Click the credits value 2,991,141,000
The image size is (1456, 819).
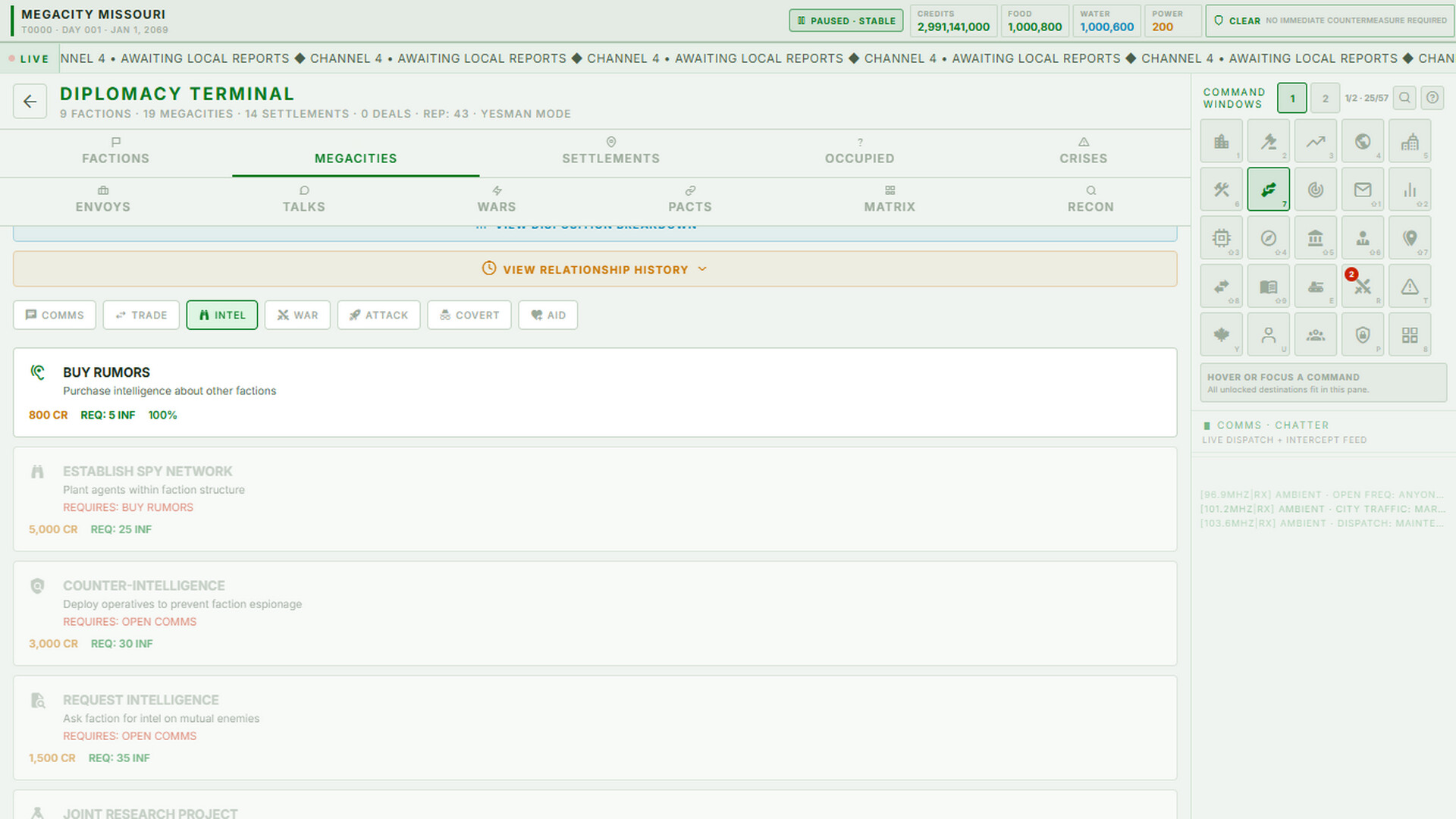point(953,27)
